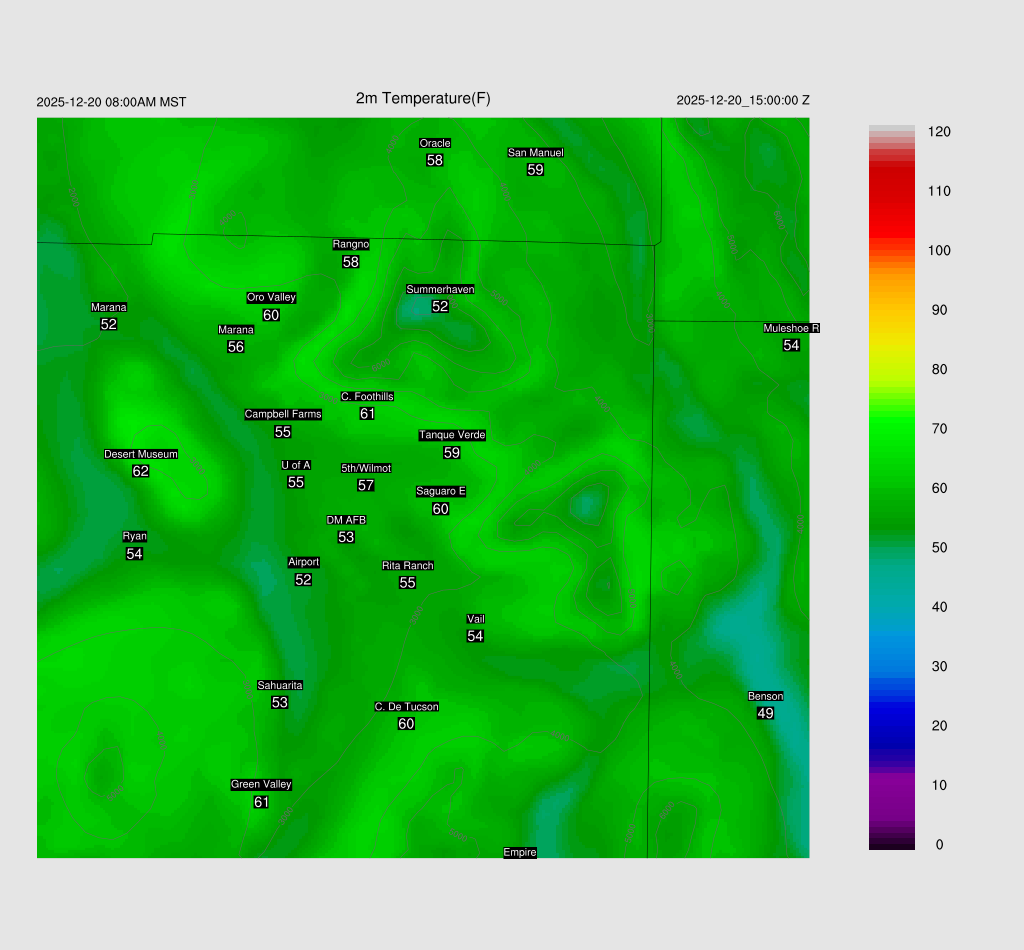Click the Benson temperature value 49
Image resolution: width=1024 pixels, height=950 pixels.
click(765, 713)
